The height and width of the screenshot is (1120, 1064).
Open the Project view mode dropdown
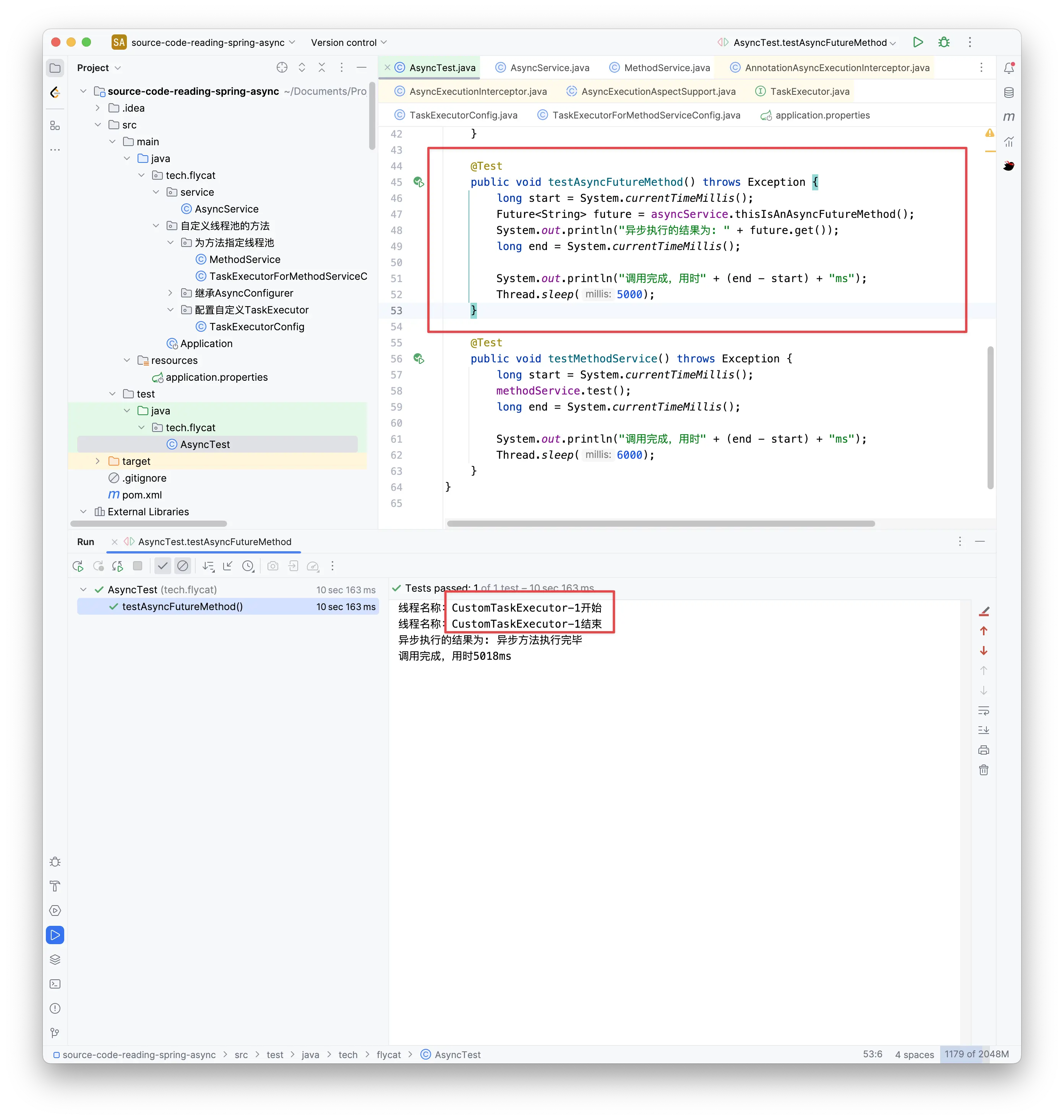(99, 68)
